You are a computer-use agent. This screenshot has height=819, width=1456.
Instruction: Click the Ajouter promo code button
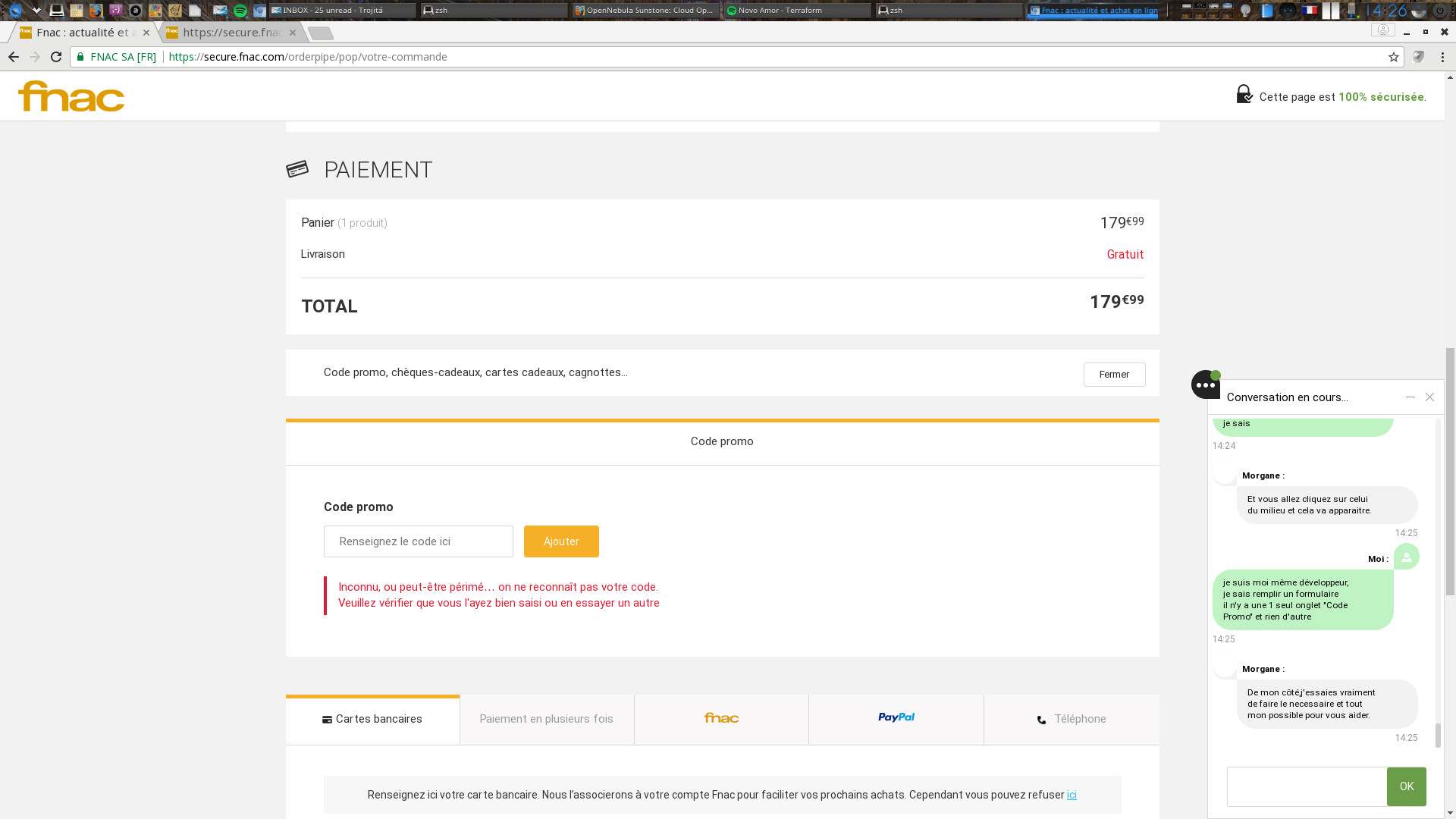561,541
